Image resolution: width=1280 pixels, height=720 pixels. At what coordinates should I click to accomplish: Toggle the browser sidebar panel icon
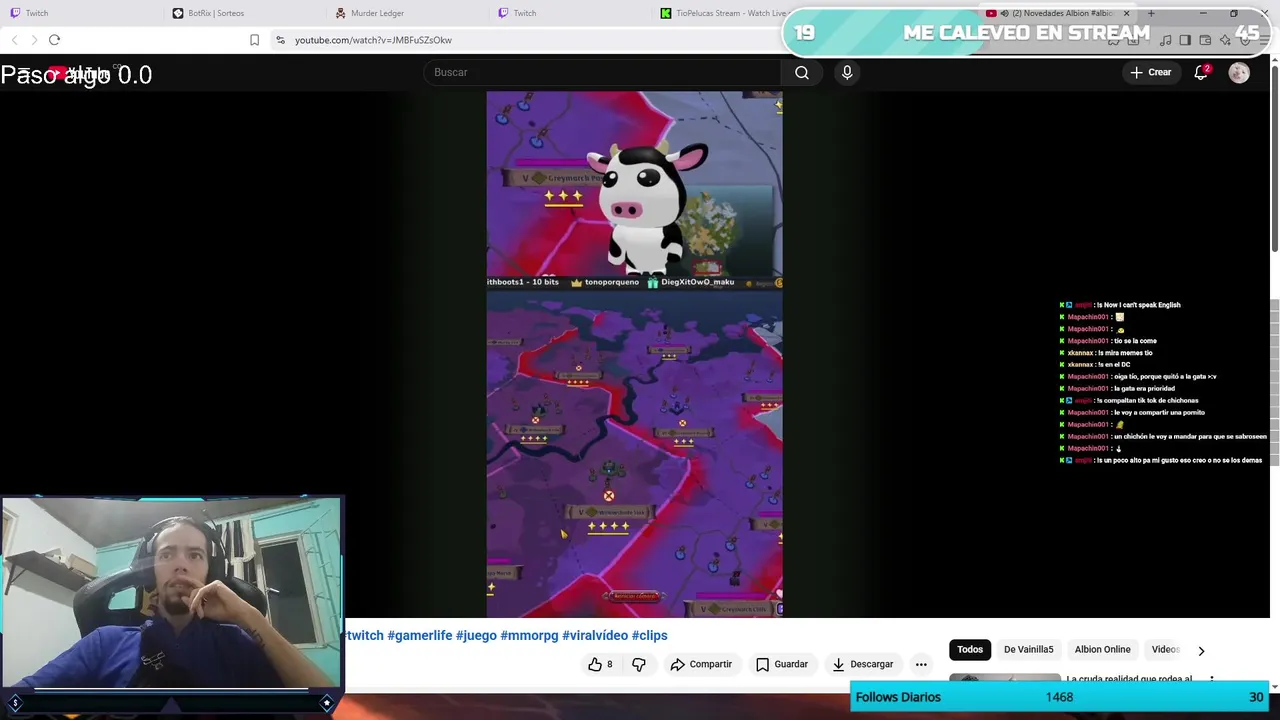coord(1185,40)
